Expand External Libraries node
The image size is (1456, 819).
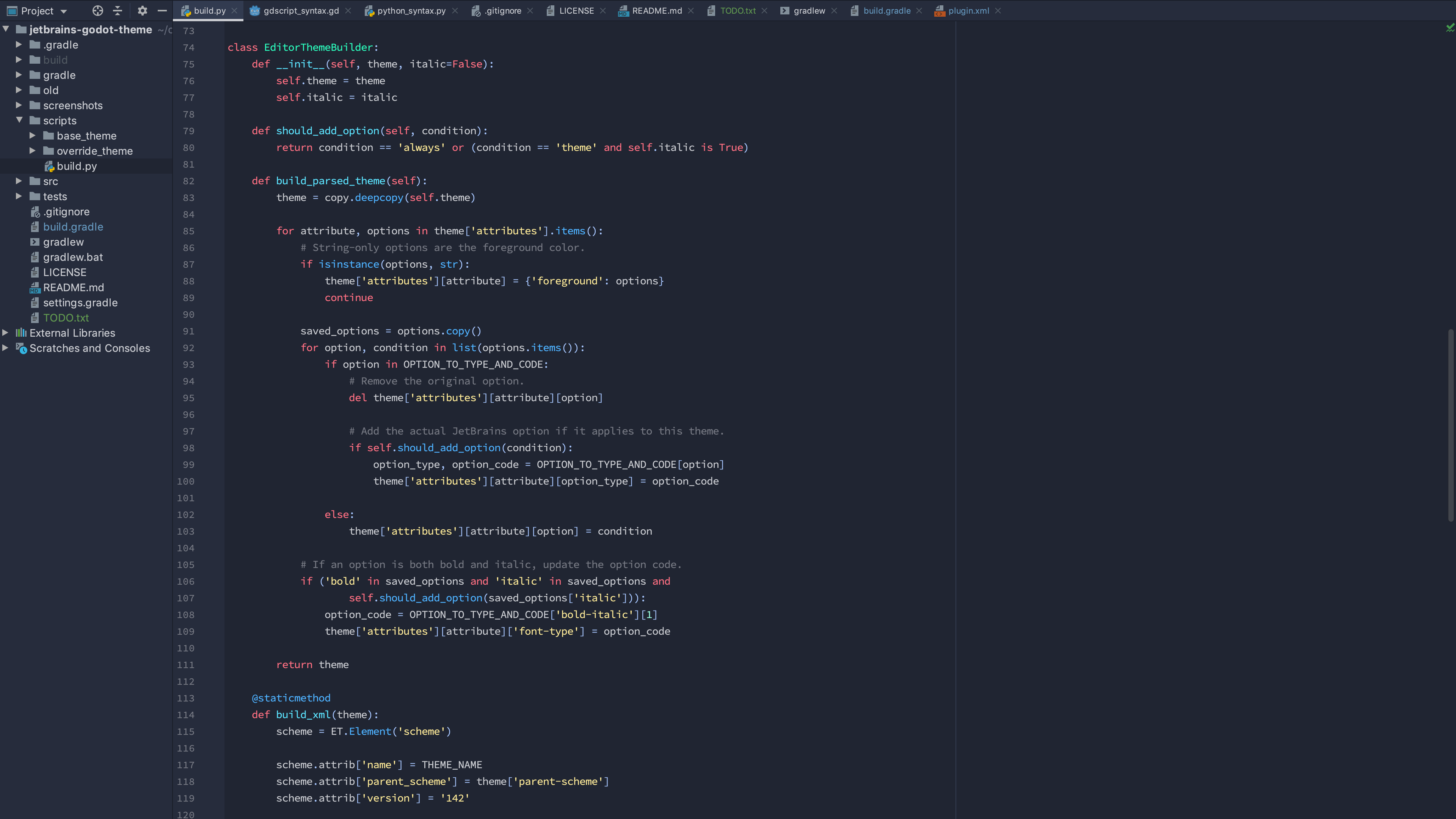point(6,333)
